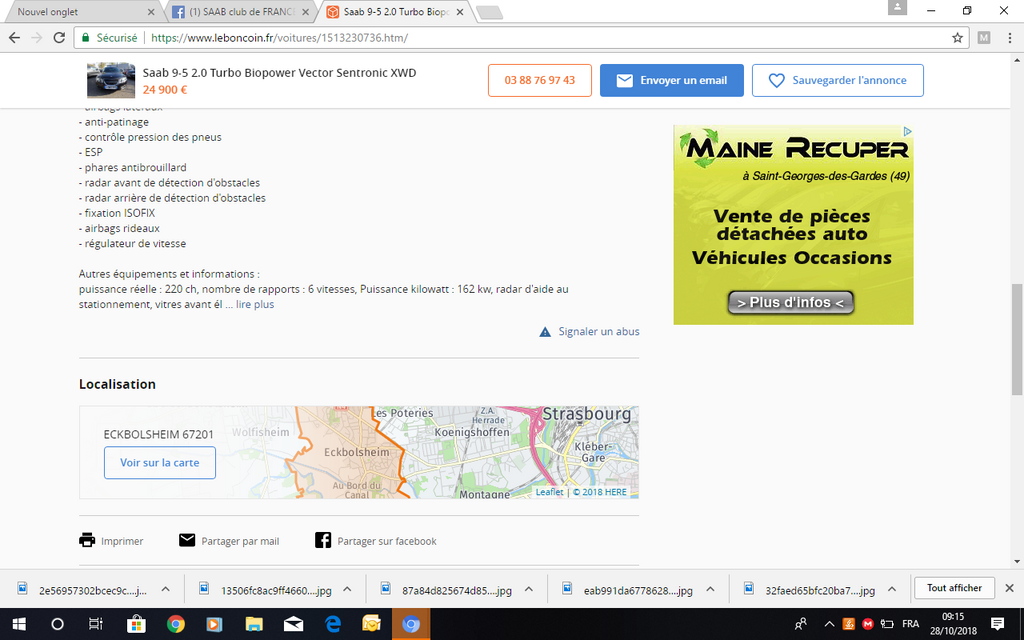The height and width of the screenshot is (640, 1024).
Task: Open the M extension icon in toolbar
Action: tap(984, 38)
